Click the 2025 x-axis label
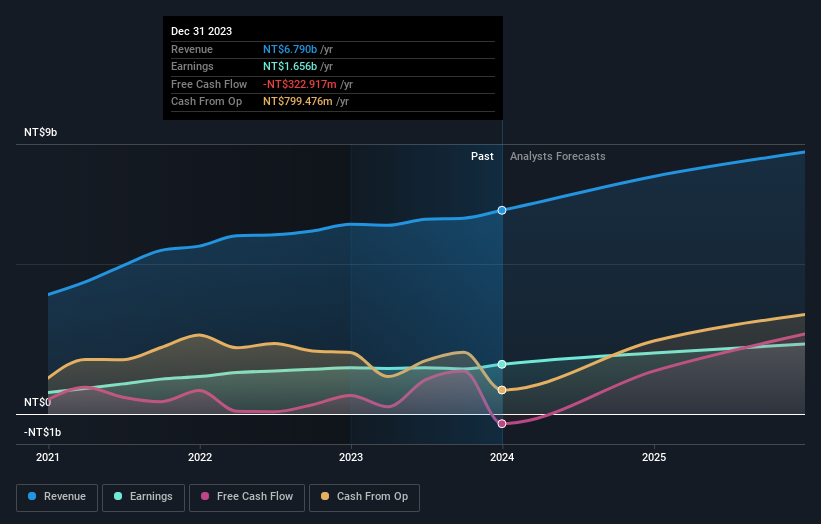Viewport: 821px width, 524px height. (x=654, y=458)
